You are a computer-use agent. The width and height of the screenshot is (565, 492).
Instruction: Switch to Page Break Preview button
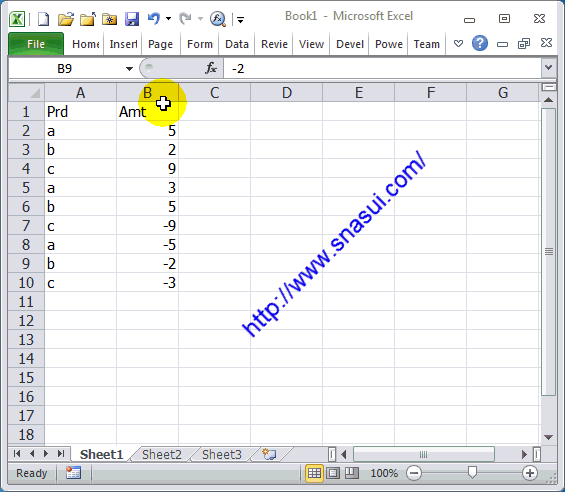tap(351, 473)
